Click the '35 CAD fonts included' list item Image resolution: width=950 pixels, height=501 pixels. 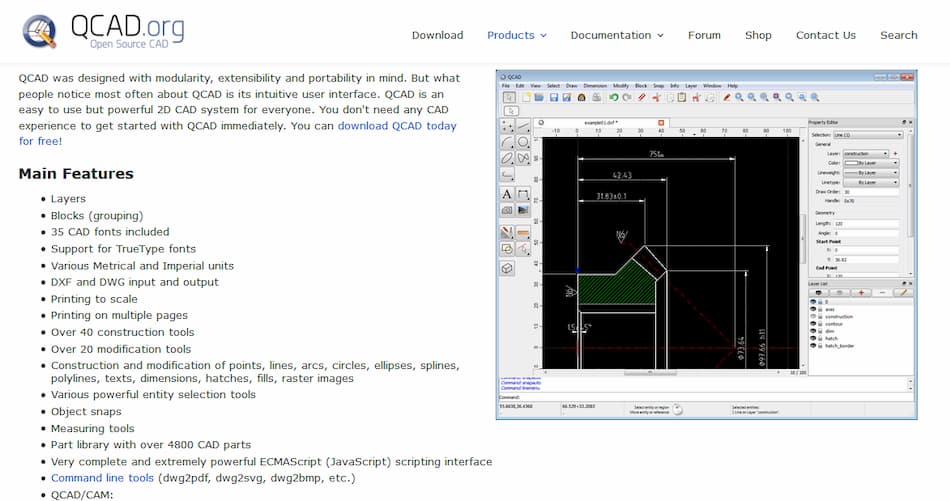click(x=110, y=232)
